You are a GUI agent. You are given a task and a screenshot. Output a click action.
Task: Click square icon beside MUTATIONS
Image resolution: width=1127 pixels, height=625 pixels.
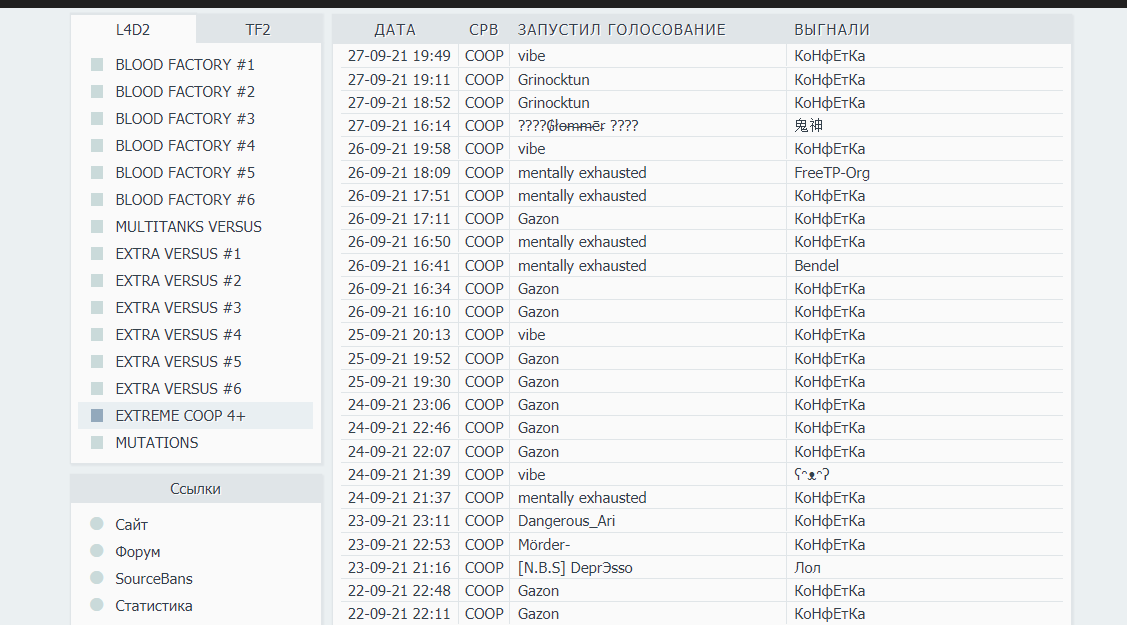pyautogui.click(x=97, y=443)
